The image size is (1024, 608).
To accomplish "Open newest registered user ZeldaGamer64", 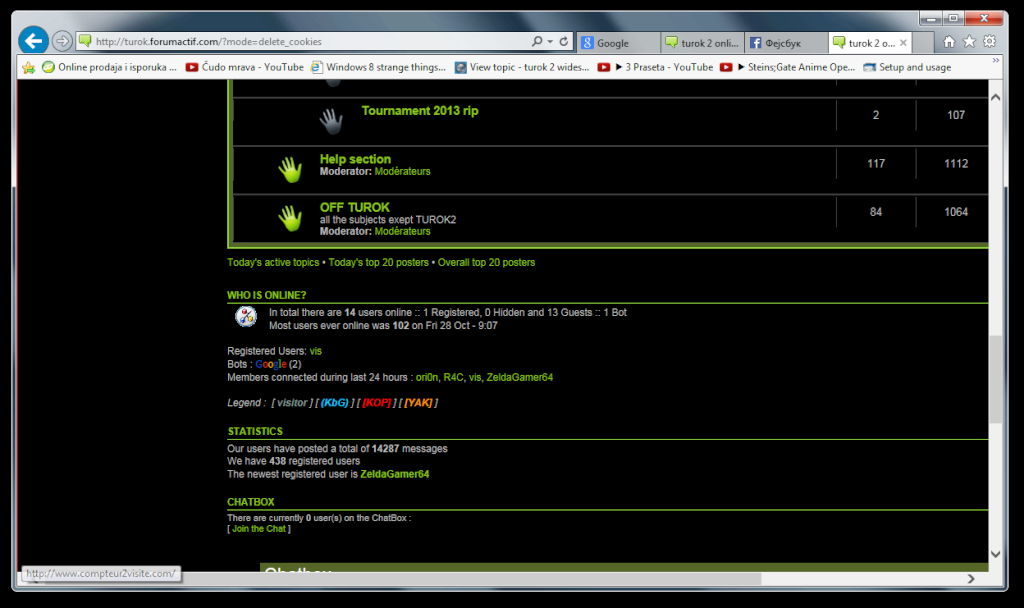I will pyautogui.click(x=394, y=474).
